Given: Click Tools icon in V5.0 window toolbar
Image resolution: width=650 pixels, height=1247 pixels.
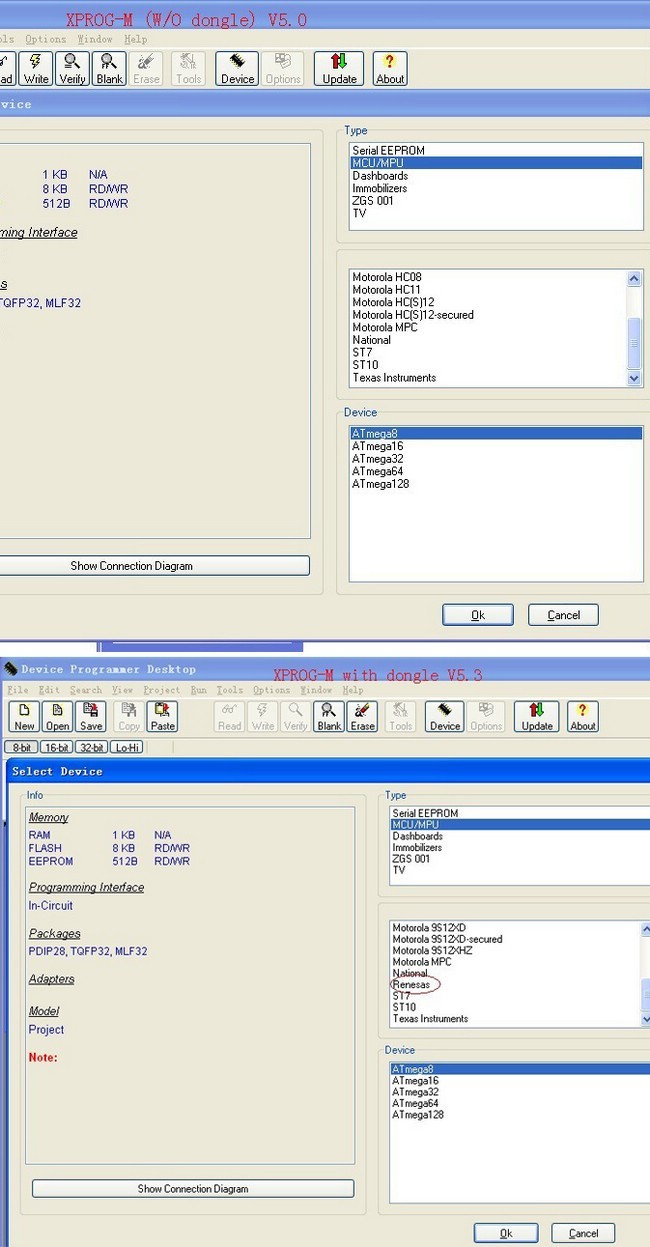Looking at the screenshot, I should pyautogui.click(x=188, y=69).
